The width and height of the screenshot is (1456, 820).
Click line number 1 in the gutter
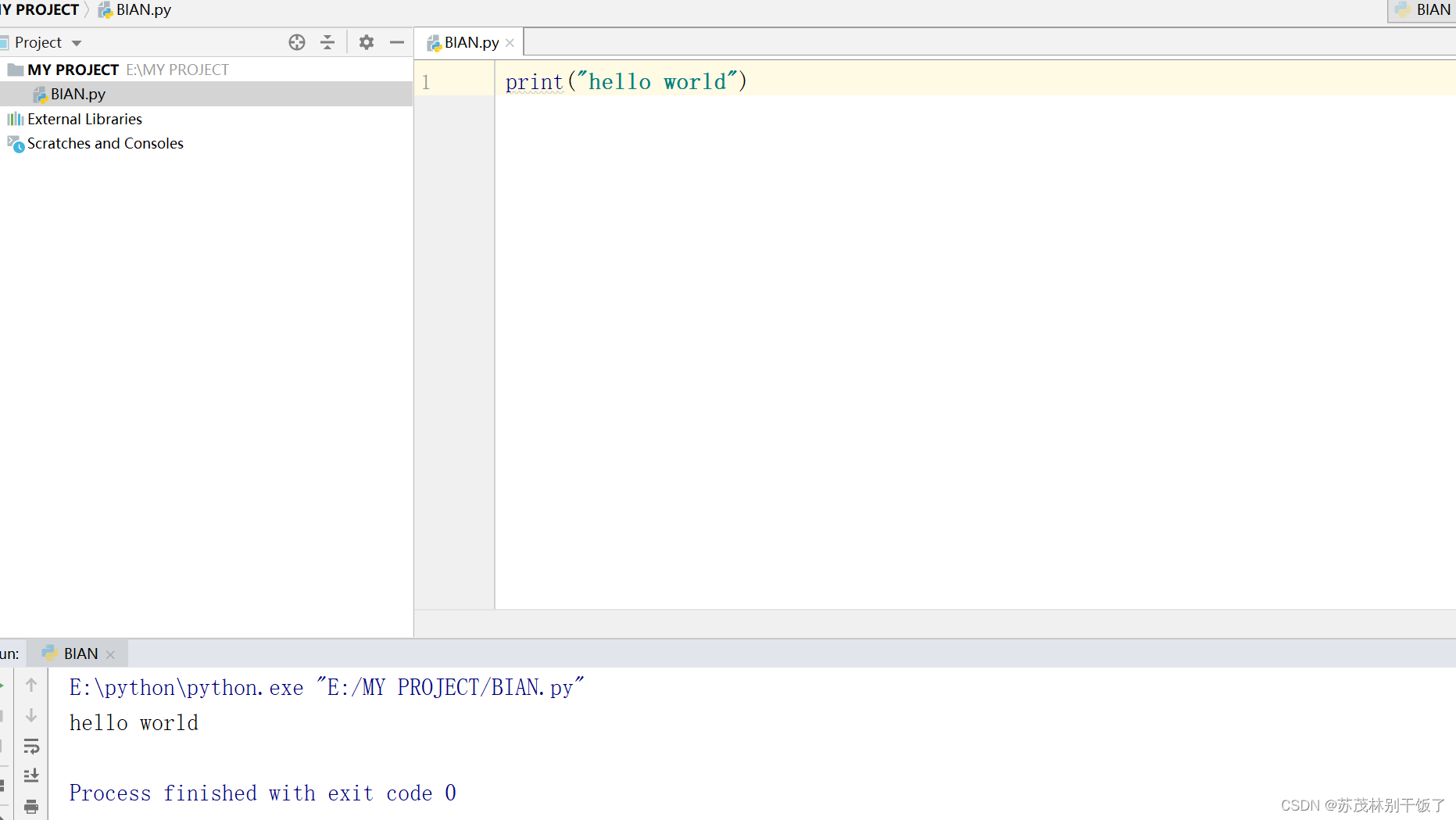click(x=426, y=81)
